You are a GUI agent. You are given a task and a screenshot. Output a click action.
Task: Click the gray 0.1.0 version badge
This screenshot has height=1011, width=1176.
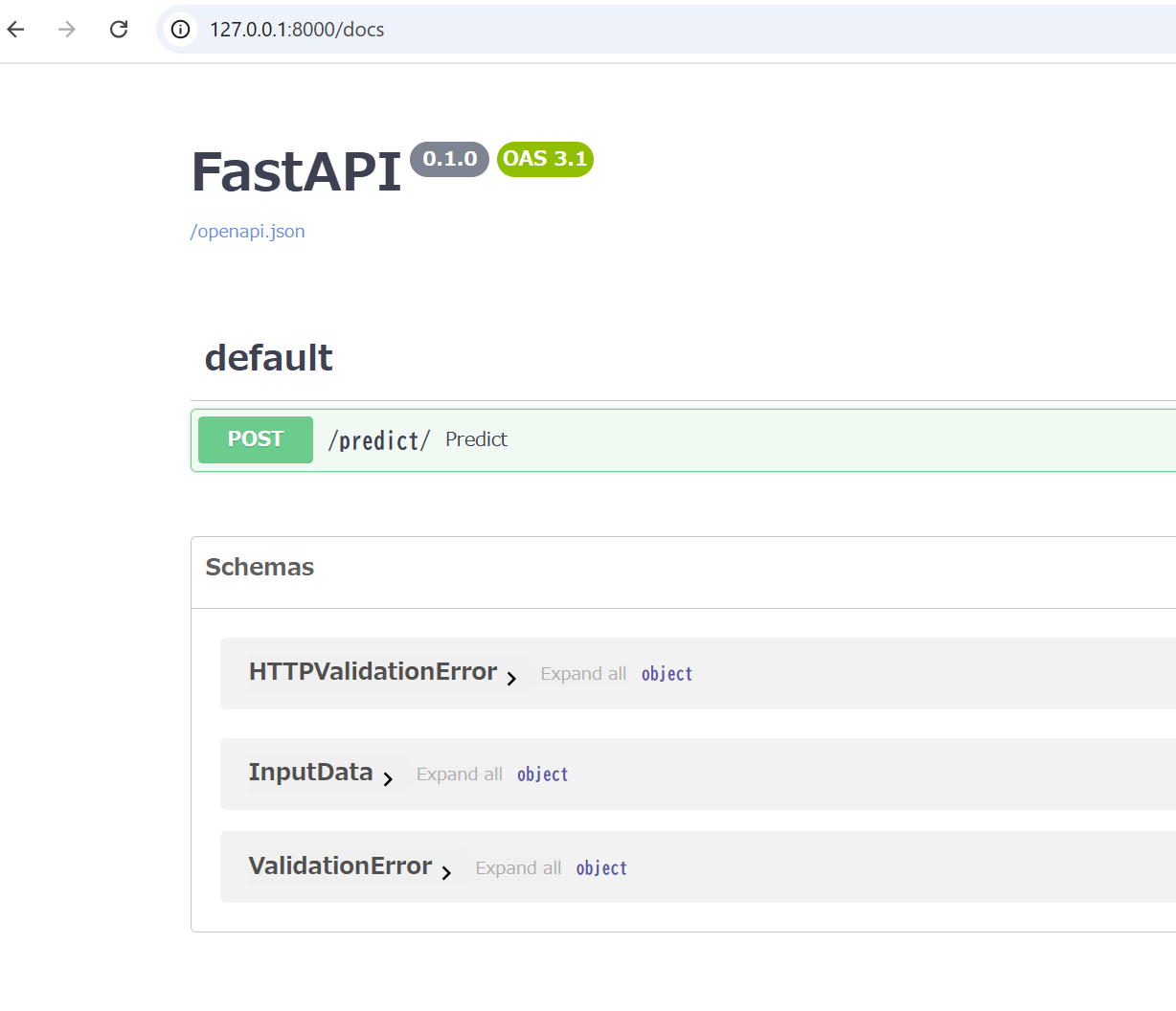[x=449, y=159]
